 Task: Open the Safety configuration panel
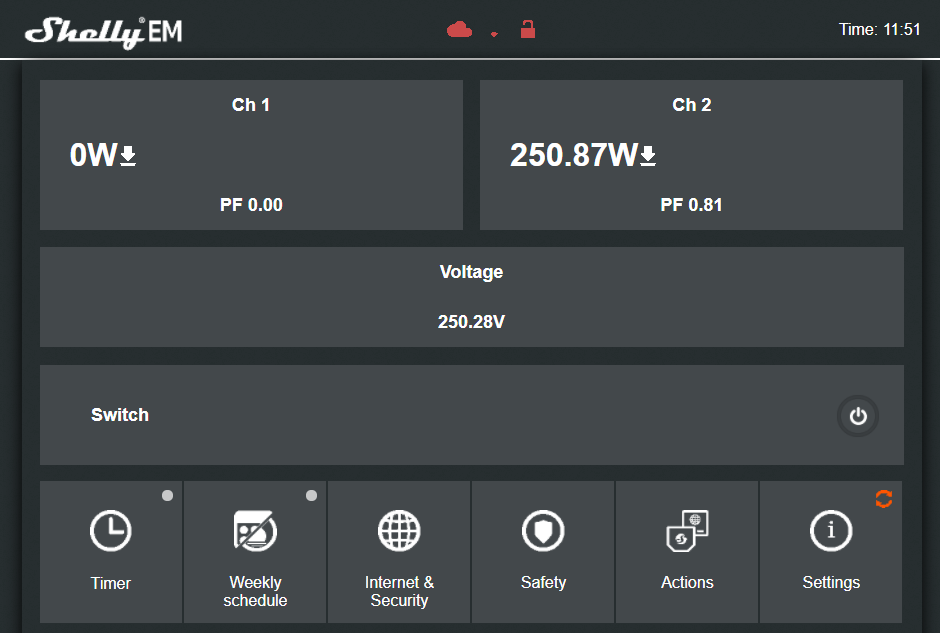(543, 552)
